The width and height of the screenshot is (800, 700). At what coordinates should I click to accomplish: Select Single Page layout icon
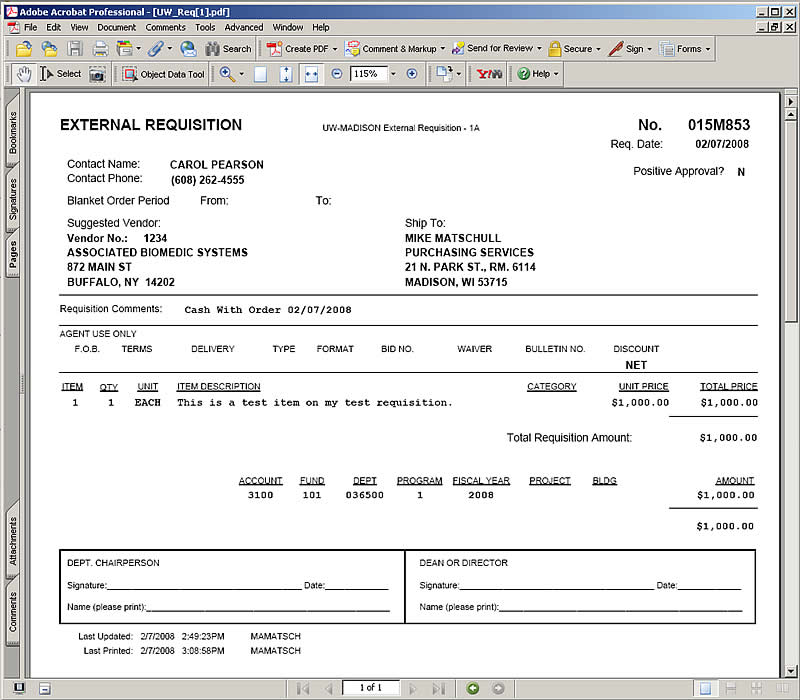coord(705,689)
